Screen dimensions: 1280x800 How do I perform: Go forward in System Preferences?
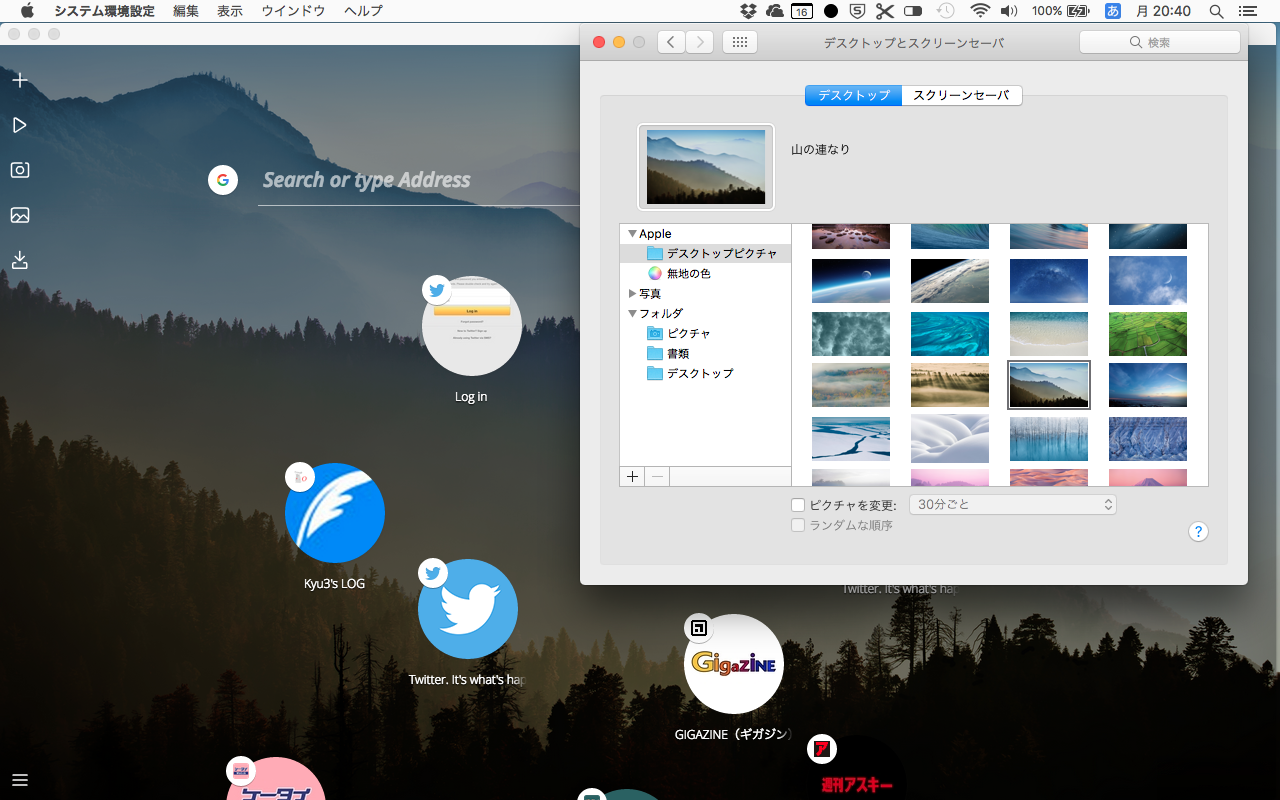pos(700,42)
